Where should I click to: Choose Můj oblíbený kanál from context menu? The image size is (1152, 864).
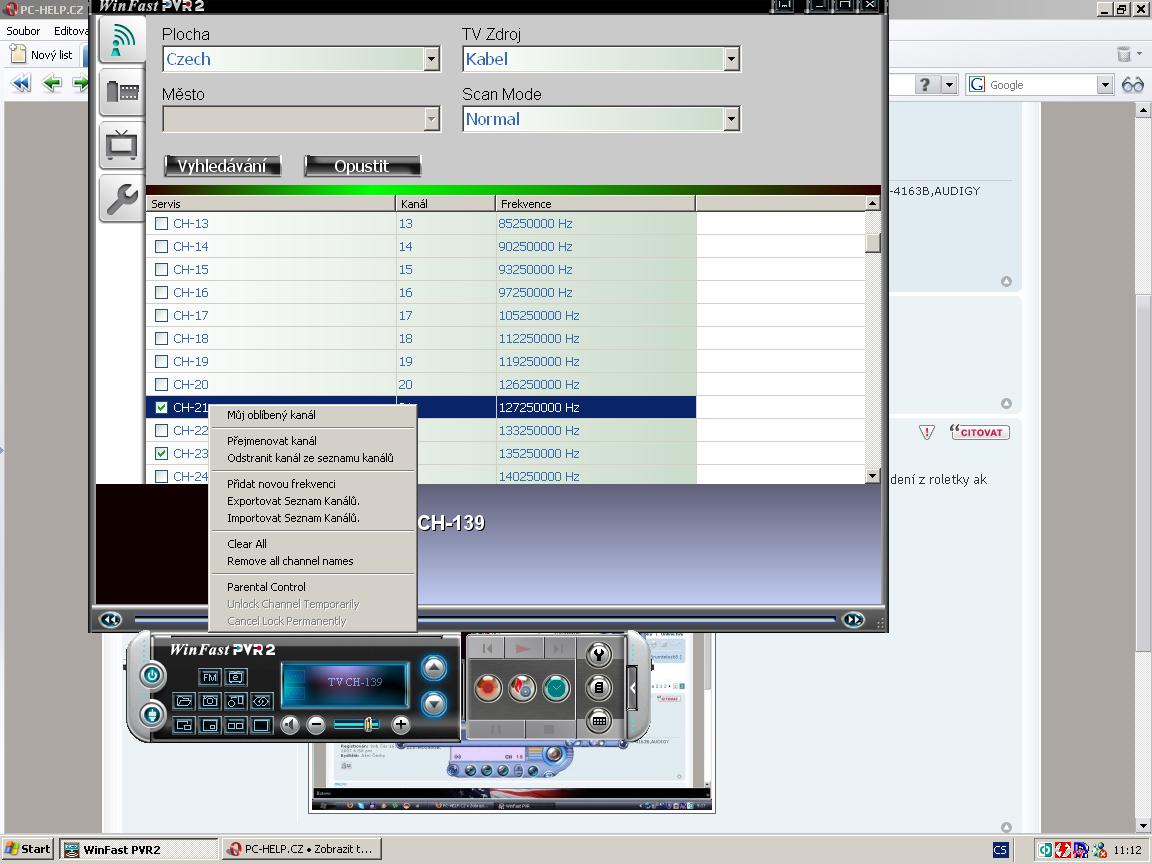[x=271, y=415]
